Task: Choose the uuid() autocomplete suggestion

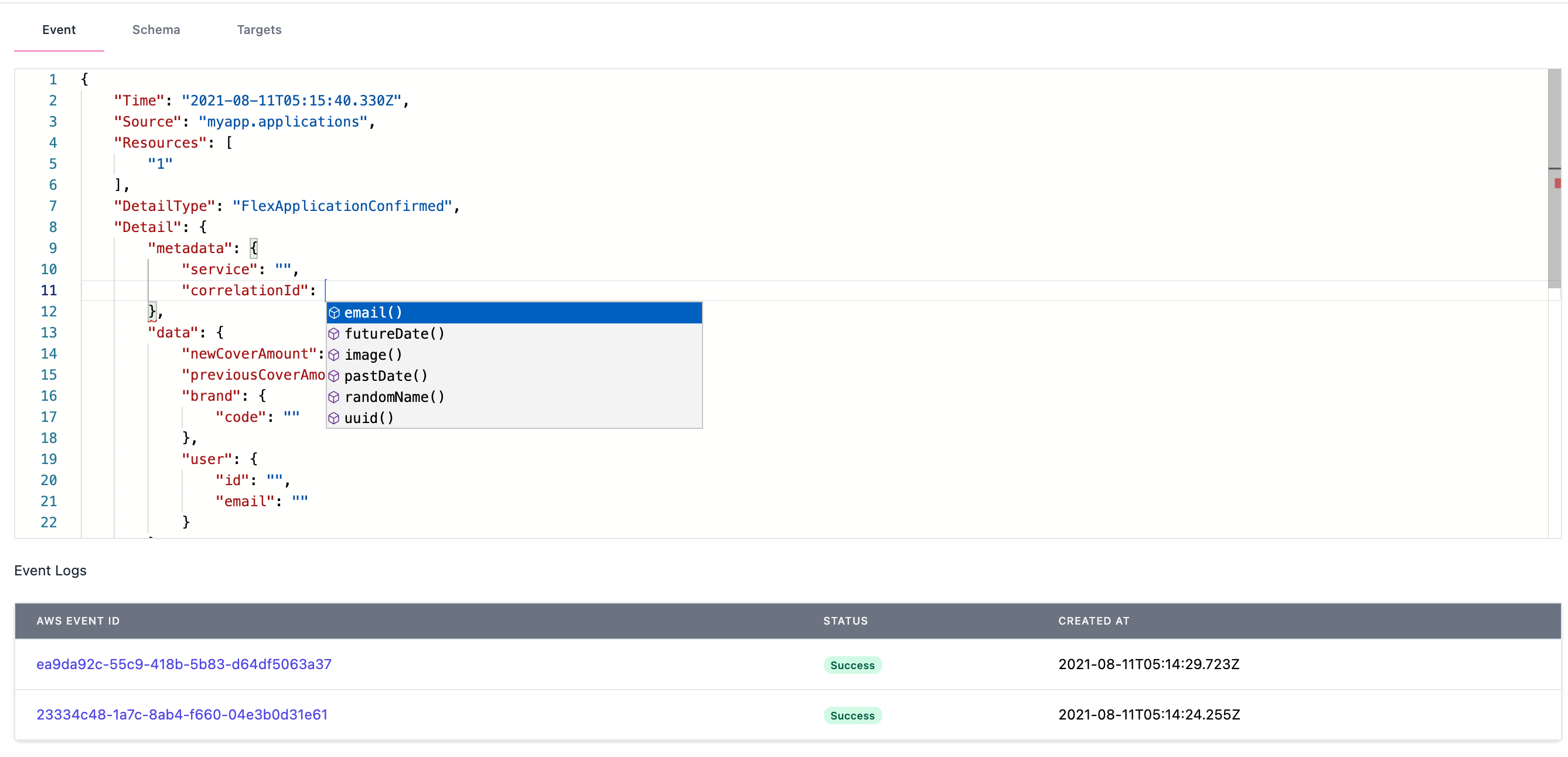Action: (369, 418)
